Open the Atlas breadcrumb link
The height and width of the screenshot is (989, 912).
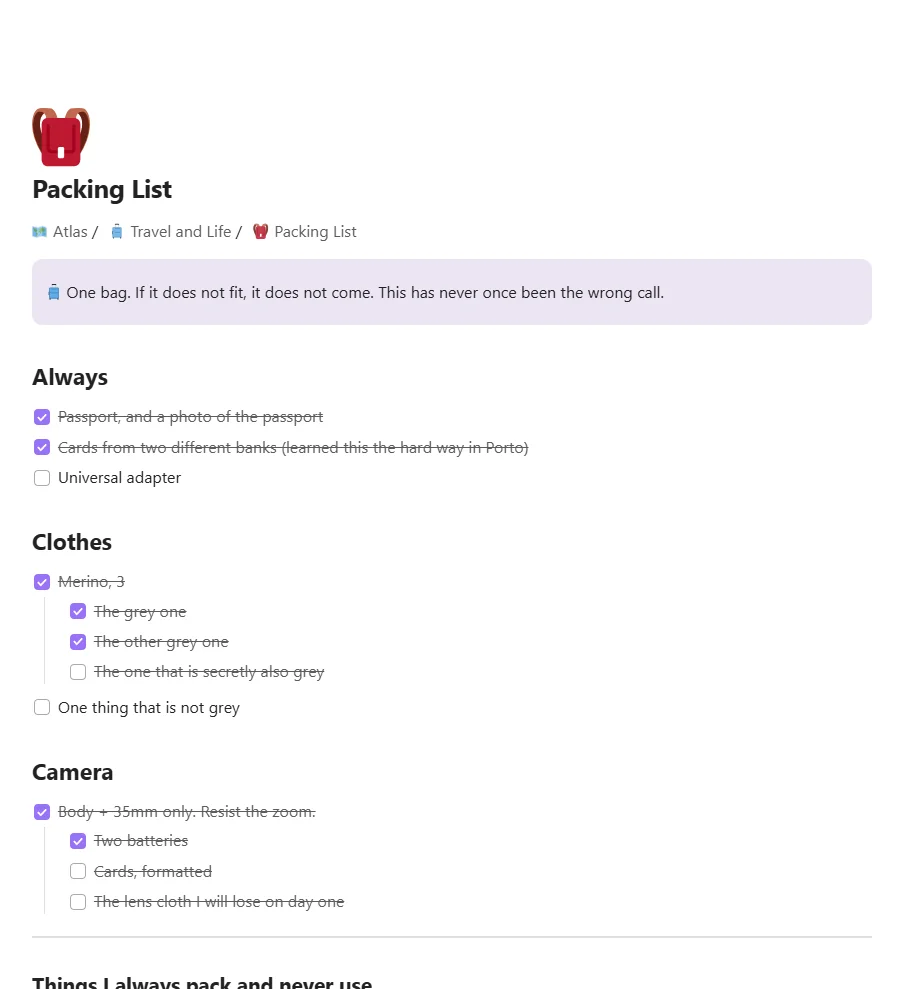point(70,232)
